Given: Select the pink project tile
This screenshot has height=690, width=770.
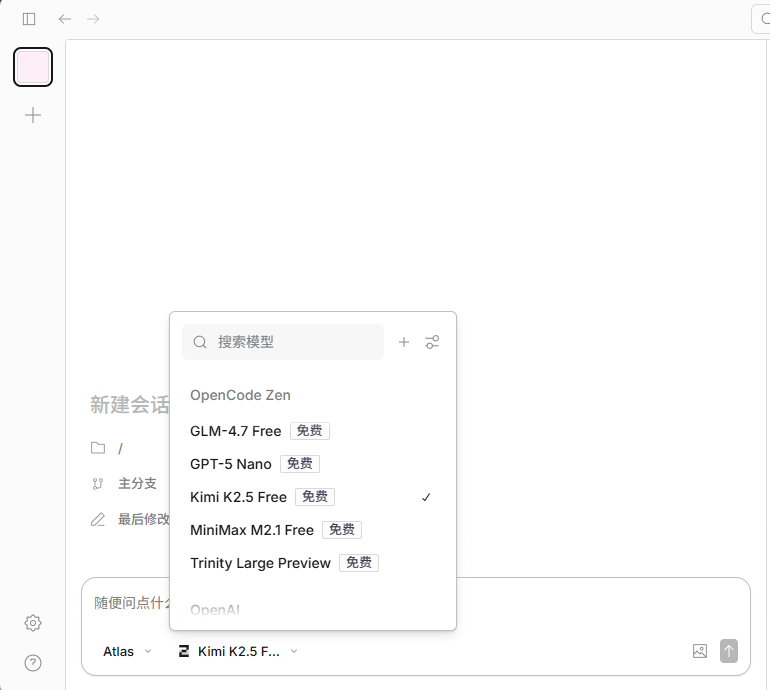Looking at the screenshot, I should (x=33, y=67).
